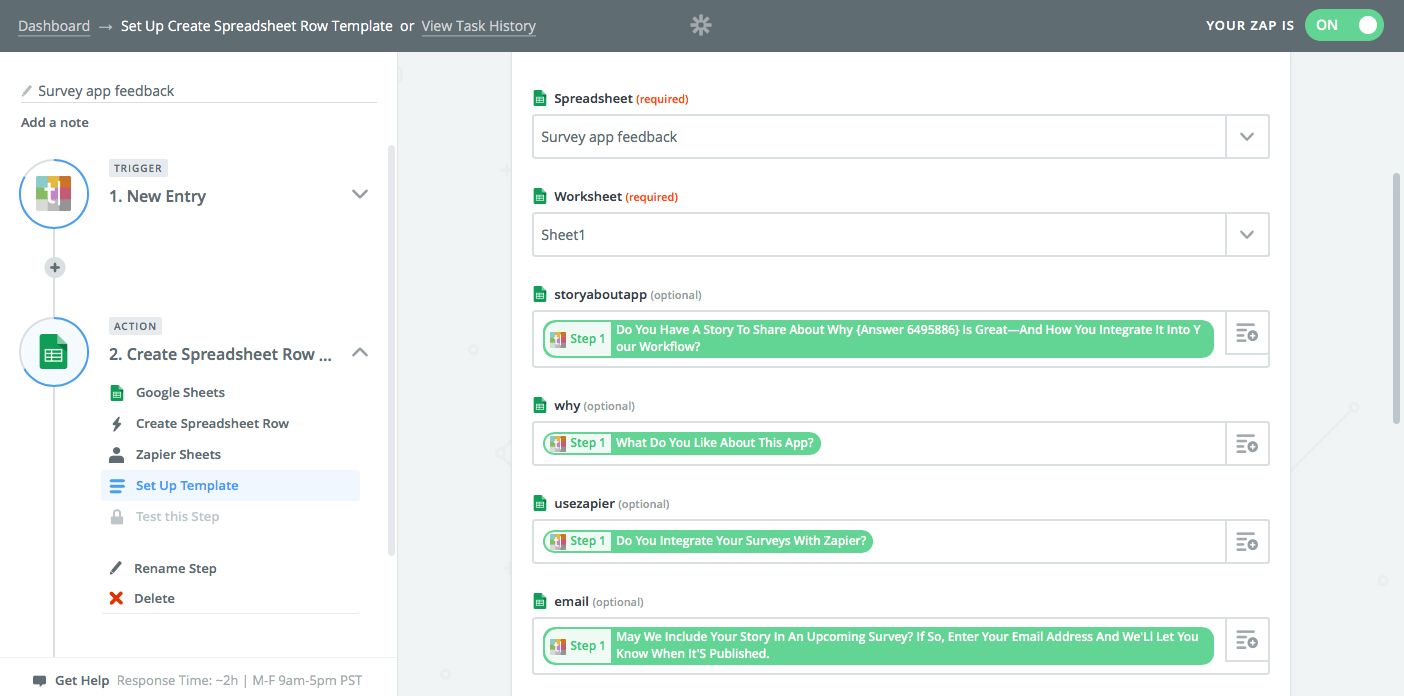Expand the New Entry trigger step

(x=360, y=195)
